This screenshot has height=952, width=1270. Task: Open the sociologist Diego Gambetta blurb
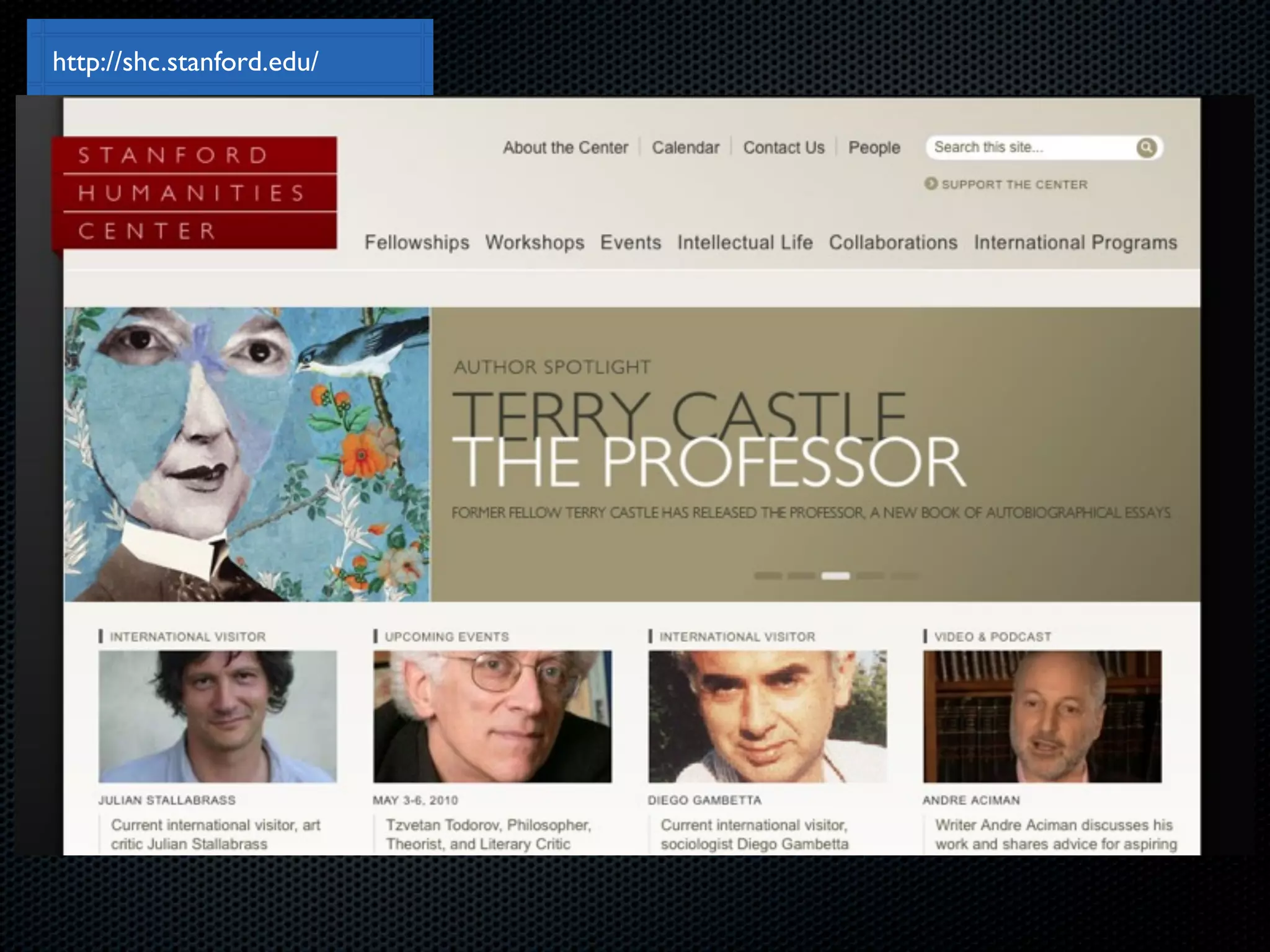click(x=755, y=834)
